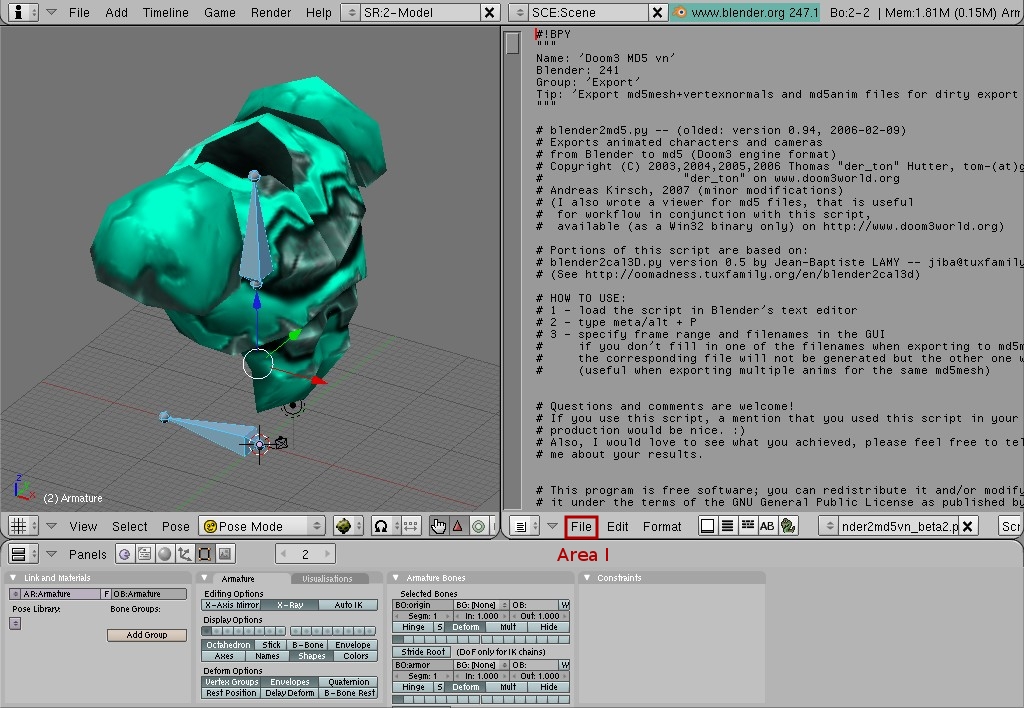Toggle Python text plugins snake icon
This screenshot has width=1024, height=708.
point(788,526)
